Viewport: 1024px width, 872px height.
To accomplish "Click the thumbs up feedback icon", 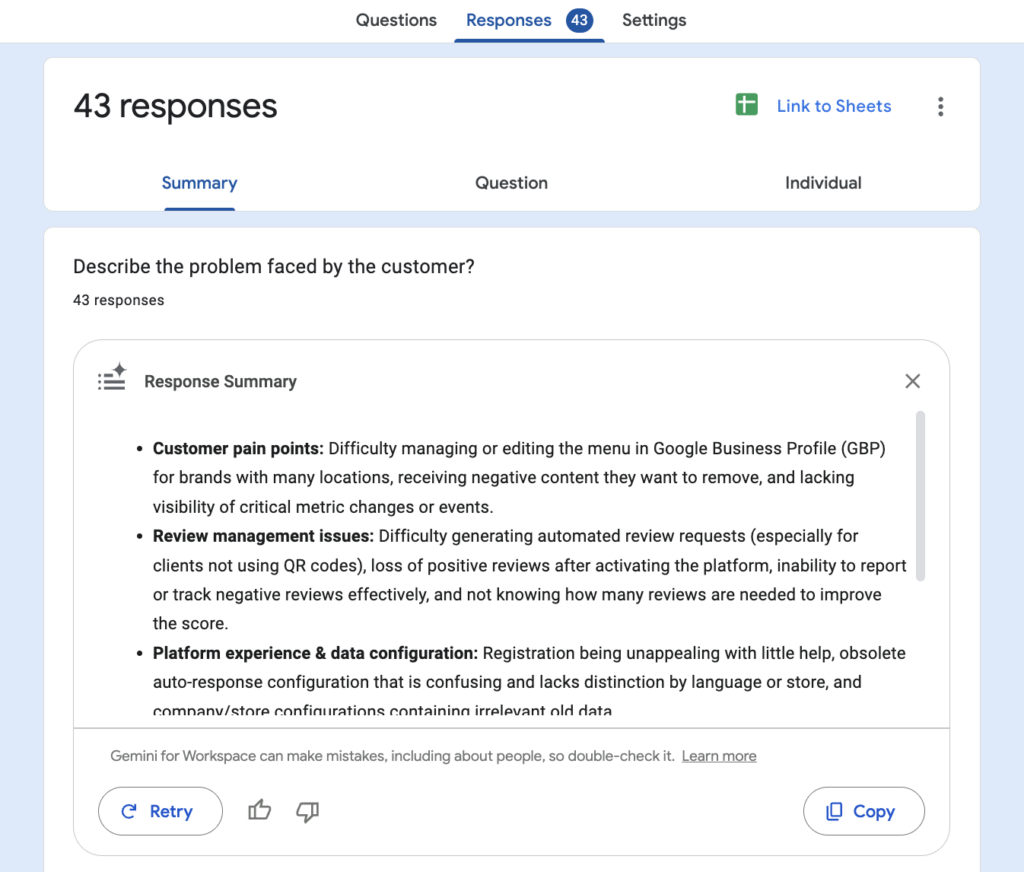I will click(260, 811).
